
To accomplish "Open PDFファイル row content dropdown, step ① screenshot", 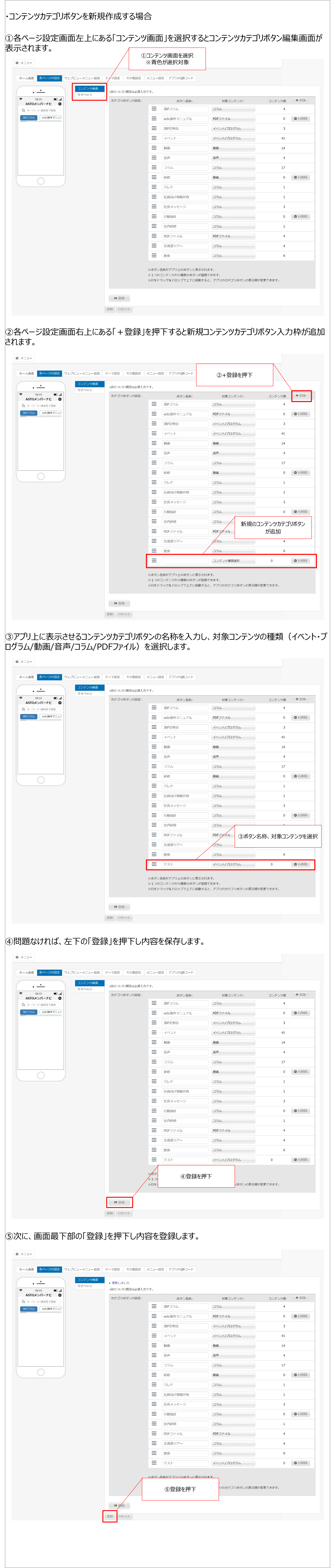I will pos(233,236).
